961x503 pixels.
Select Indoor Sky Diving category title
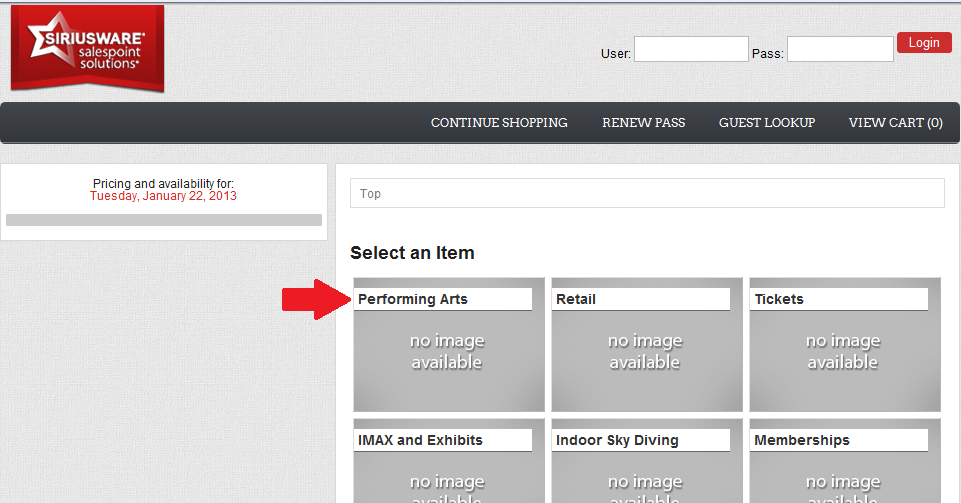click(617, 440)
